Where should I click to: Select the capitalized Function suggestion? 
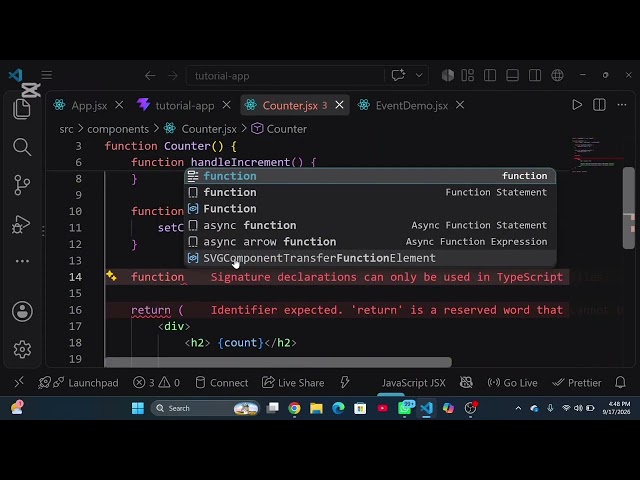point(371,209)
